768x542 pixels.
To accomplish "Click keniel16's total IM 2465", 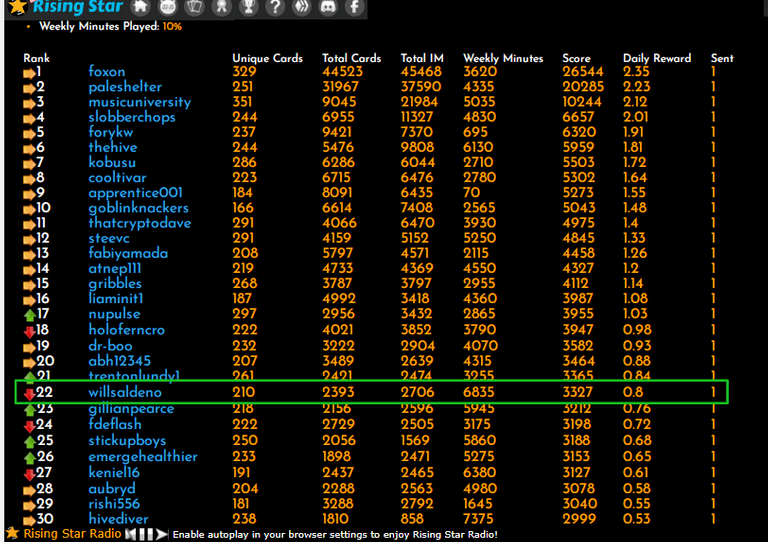I will 417,473.
